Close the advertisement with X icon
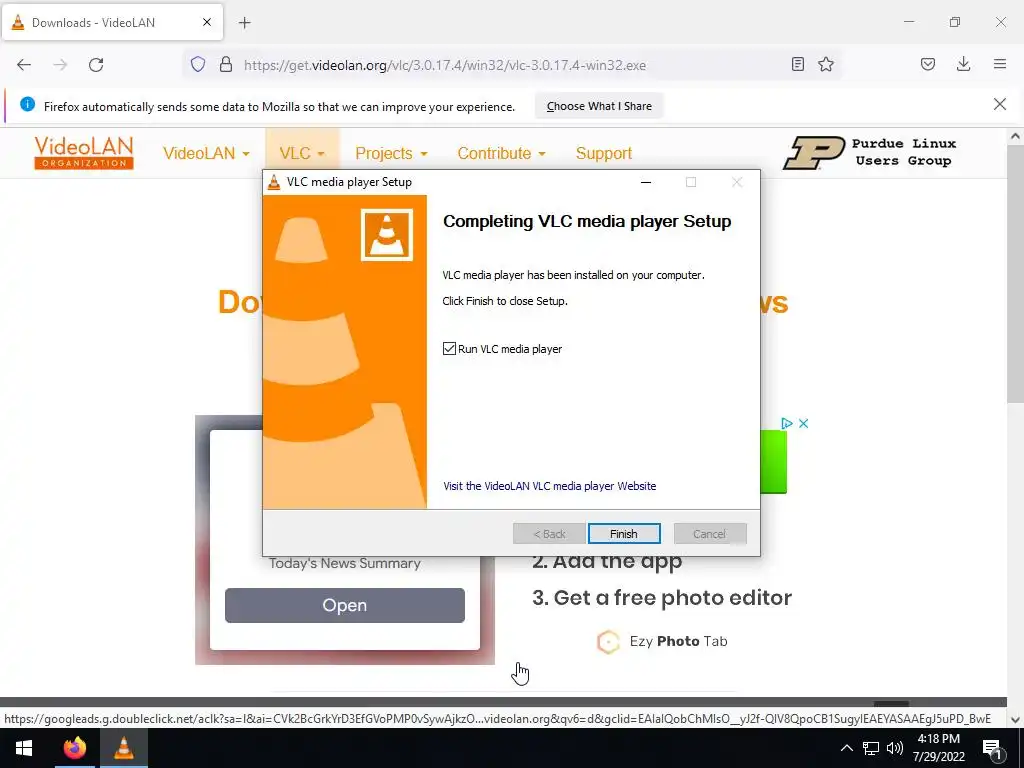Viewport: 1024px width, 768px height. (803, 423)
